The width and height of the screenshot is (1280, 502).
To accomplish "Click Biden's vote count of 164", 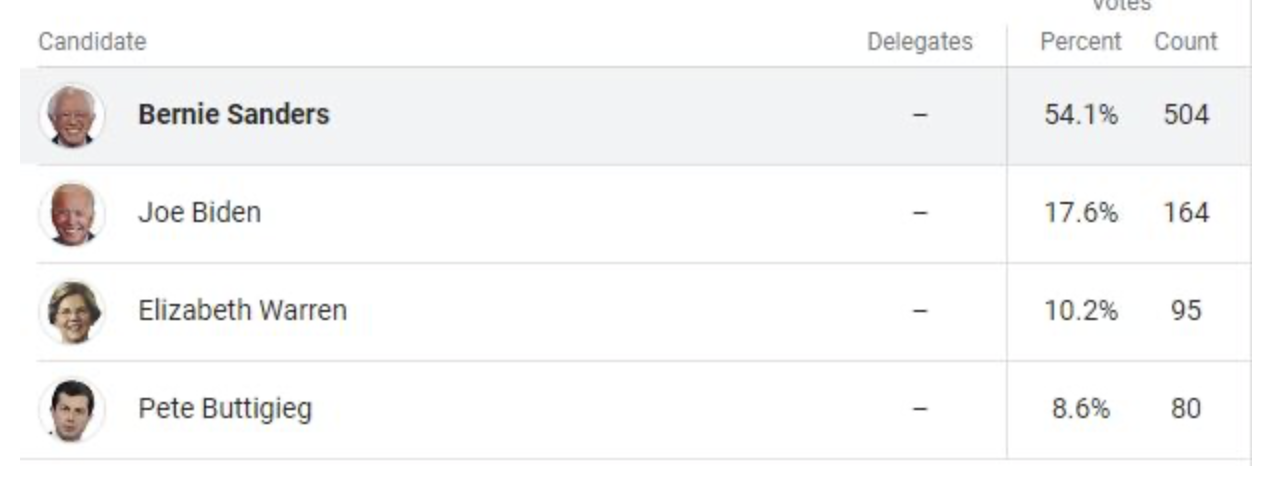I will 1186,213.
